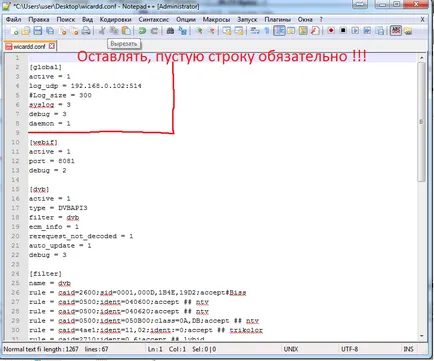Open the Окна menu
Screen dimensions: 434x361
(x=305, y=19)
